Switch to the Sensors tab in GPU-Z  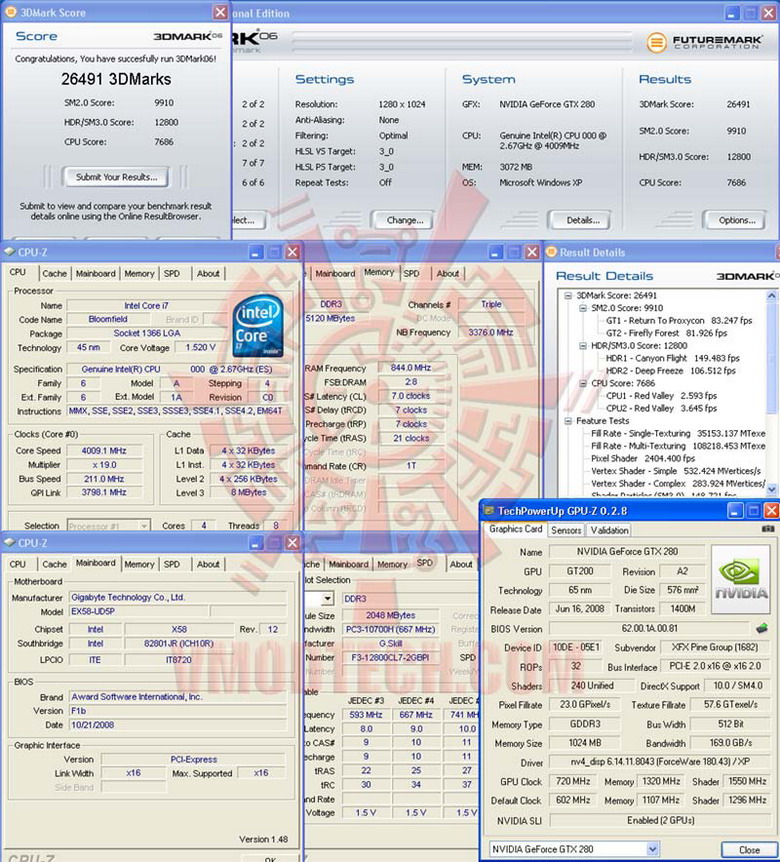point(566,530)
